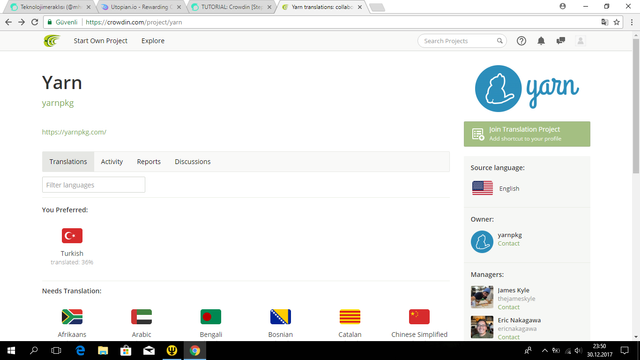Open the notifications bell icon
640x360 pixels.
point(541,41)
